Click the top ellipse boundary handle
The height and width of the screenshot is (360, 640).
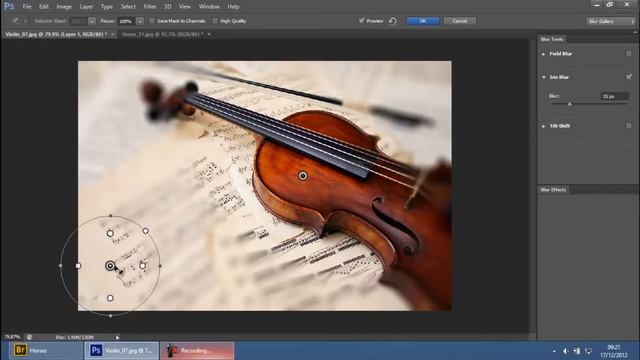pos(111,216)
